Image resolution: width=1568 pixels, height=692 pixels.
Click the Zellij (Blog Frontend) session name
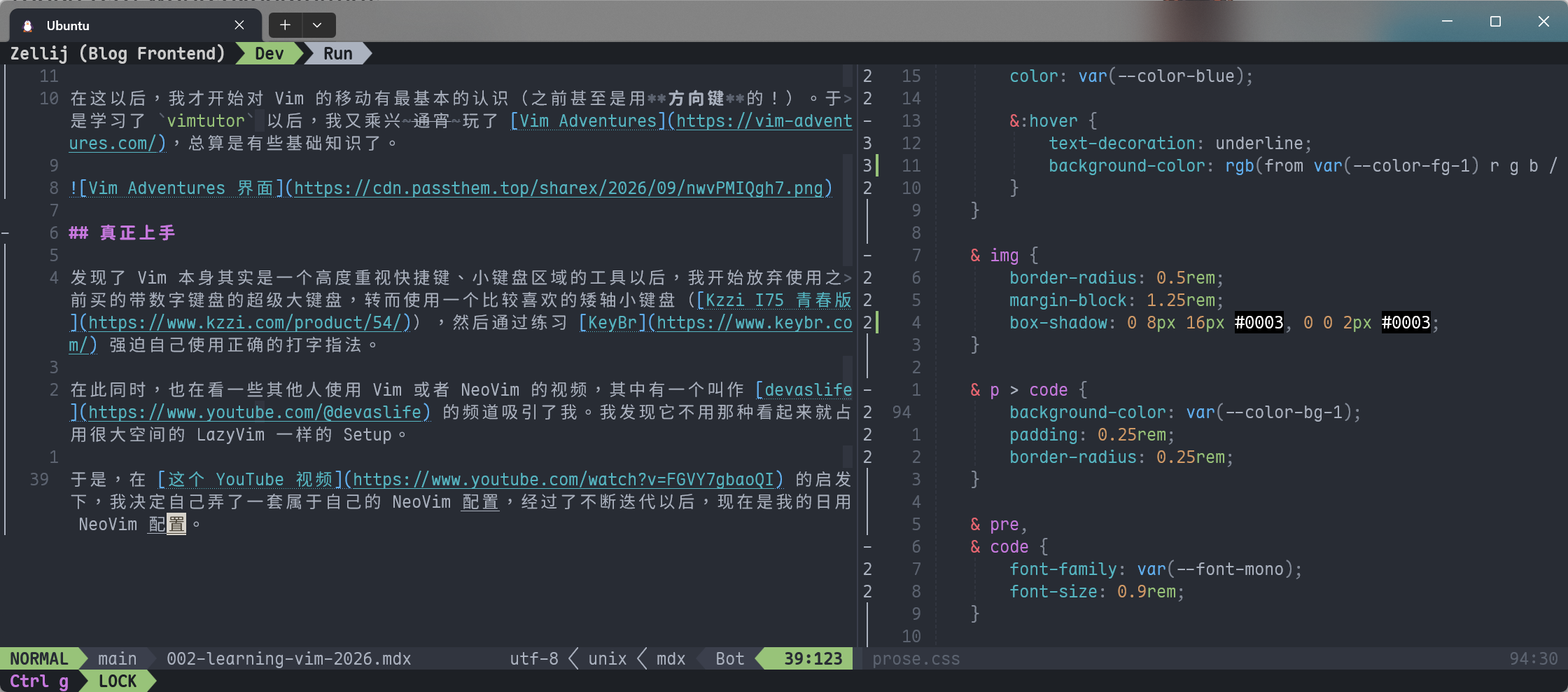coord(118,53)
